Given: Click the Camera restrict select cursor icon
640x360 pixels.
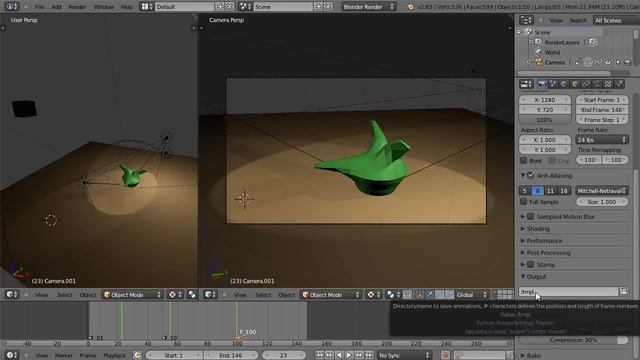Looking at the screenshot, I should point(618,62).
